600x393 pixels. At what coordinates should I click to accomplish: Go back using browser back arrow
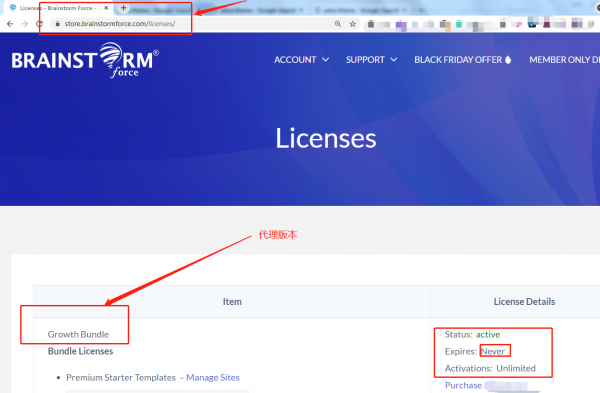point(10,24)
